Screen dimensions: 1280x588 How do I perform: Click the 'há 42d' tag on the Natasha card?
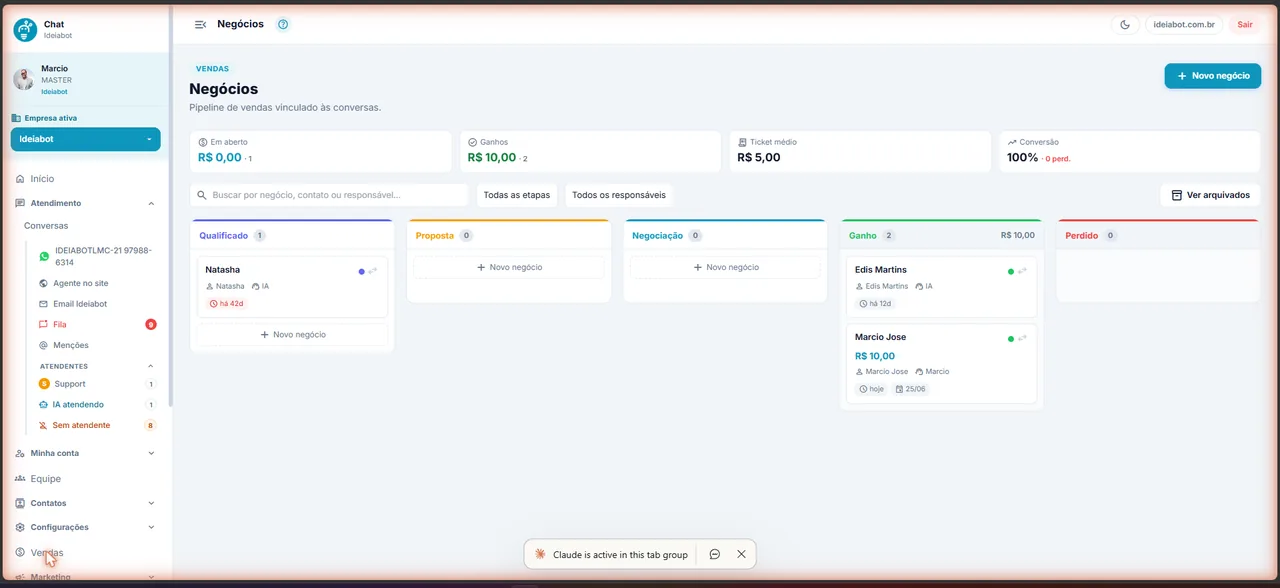(227, 303)
